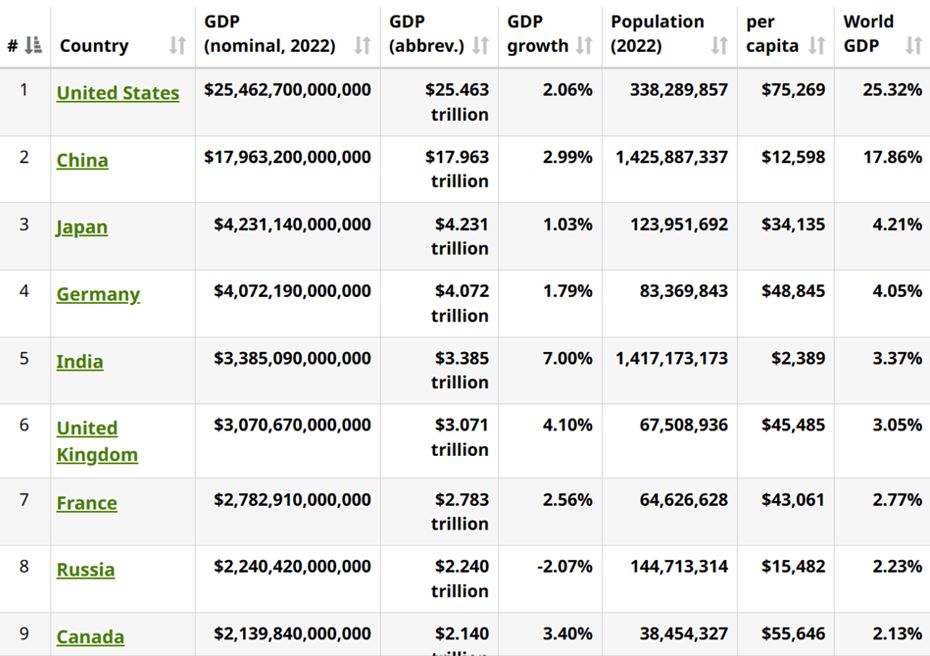The height and width of the screenshot is (656, 930).
Task: Open the United Kingdom link
Action: (97, 441)
